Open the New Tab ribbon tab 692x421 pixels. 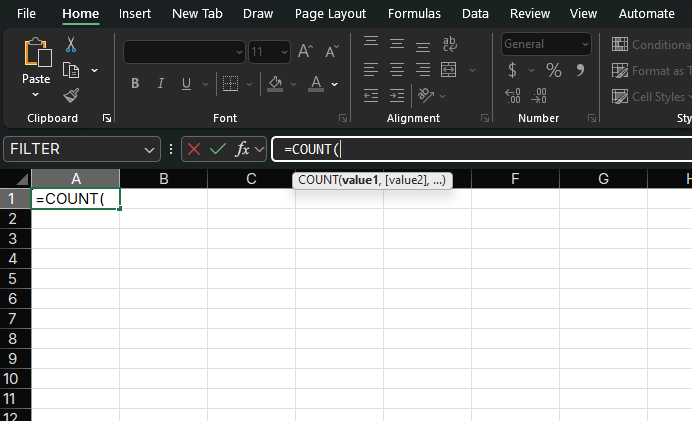pos(197,14)
